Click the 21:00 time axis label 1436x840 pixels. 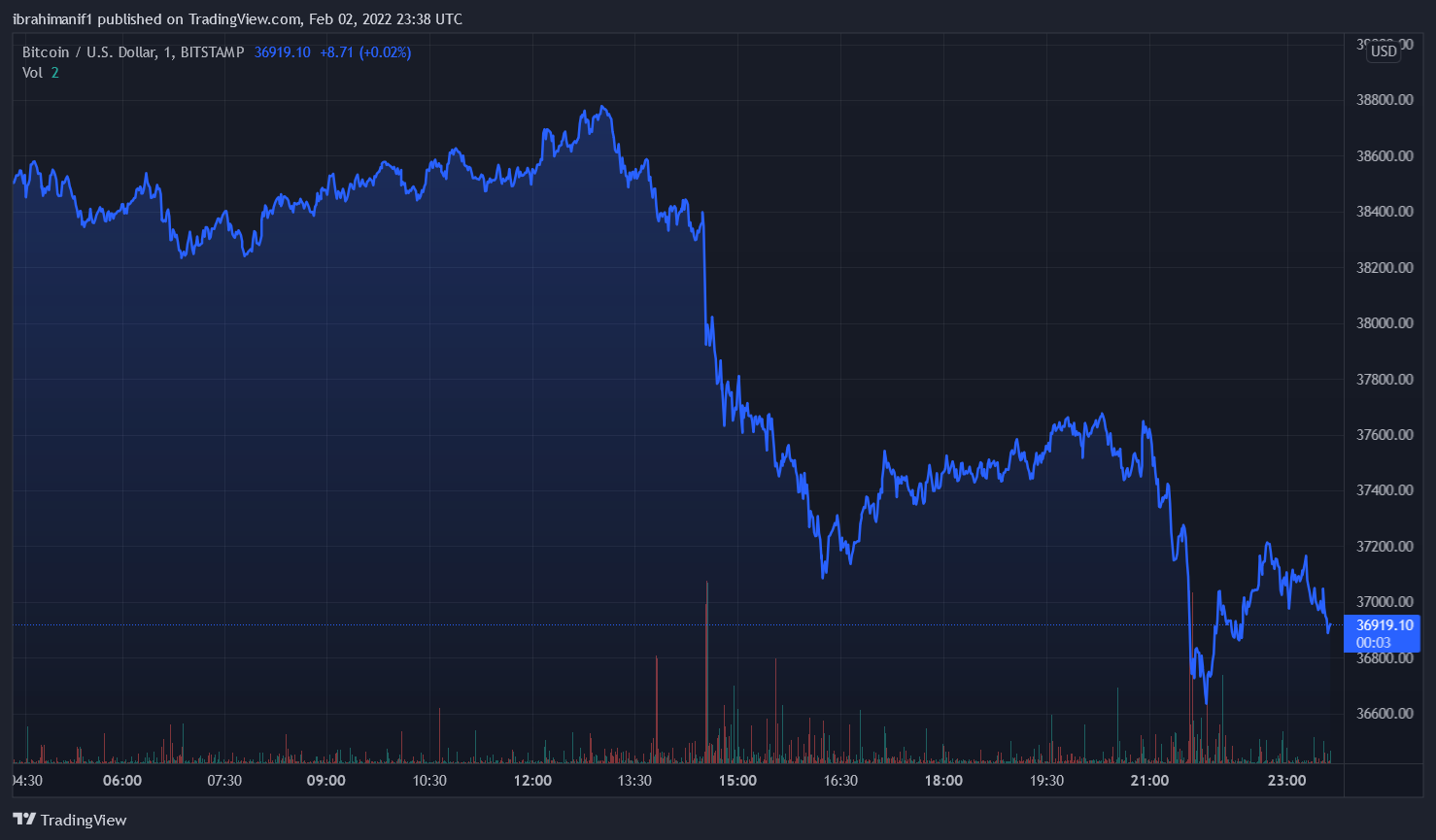click(1149, 781)
